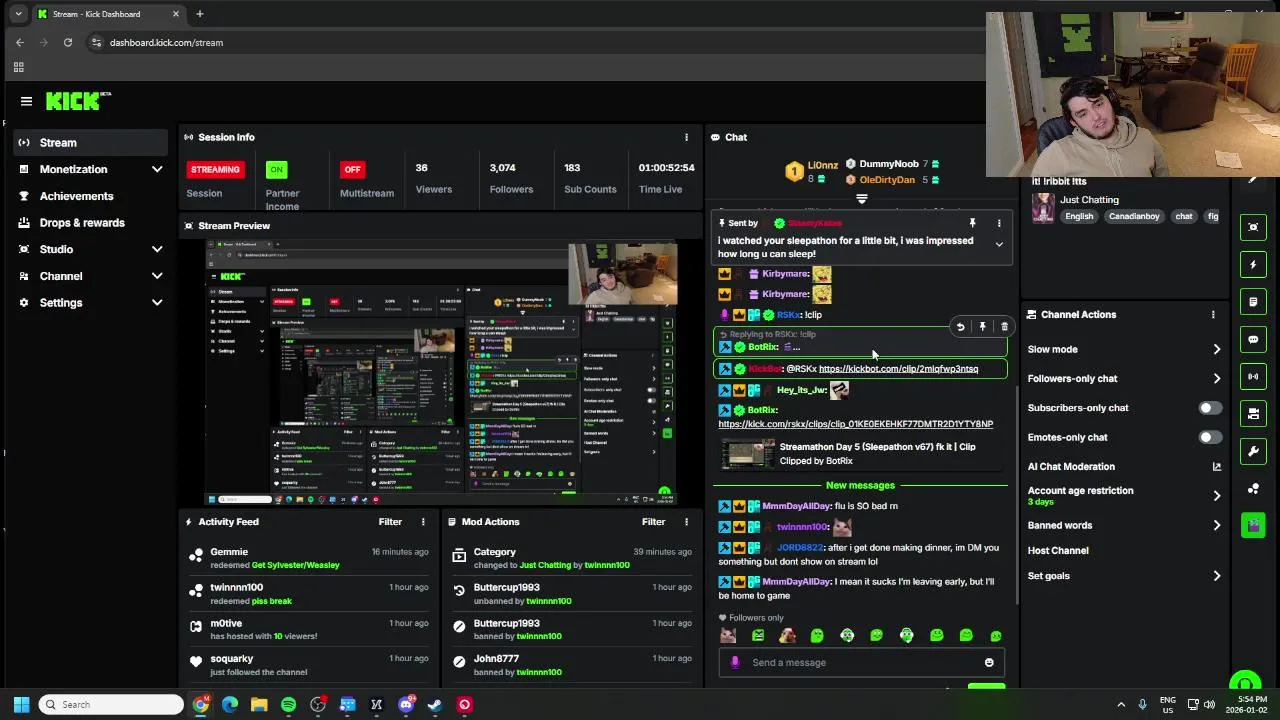Expand the pinned message chevron
Screen dimensions: 1280x720
998,245
